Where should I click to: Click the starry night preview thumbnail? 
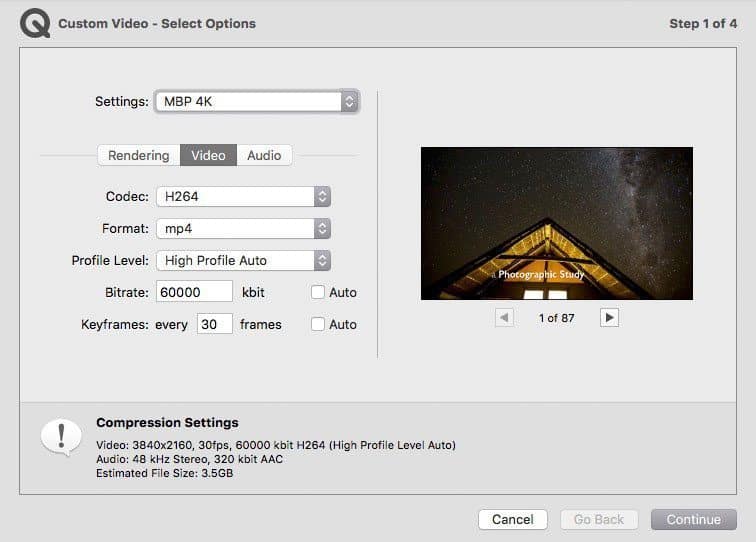coord(556,223)
